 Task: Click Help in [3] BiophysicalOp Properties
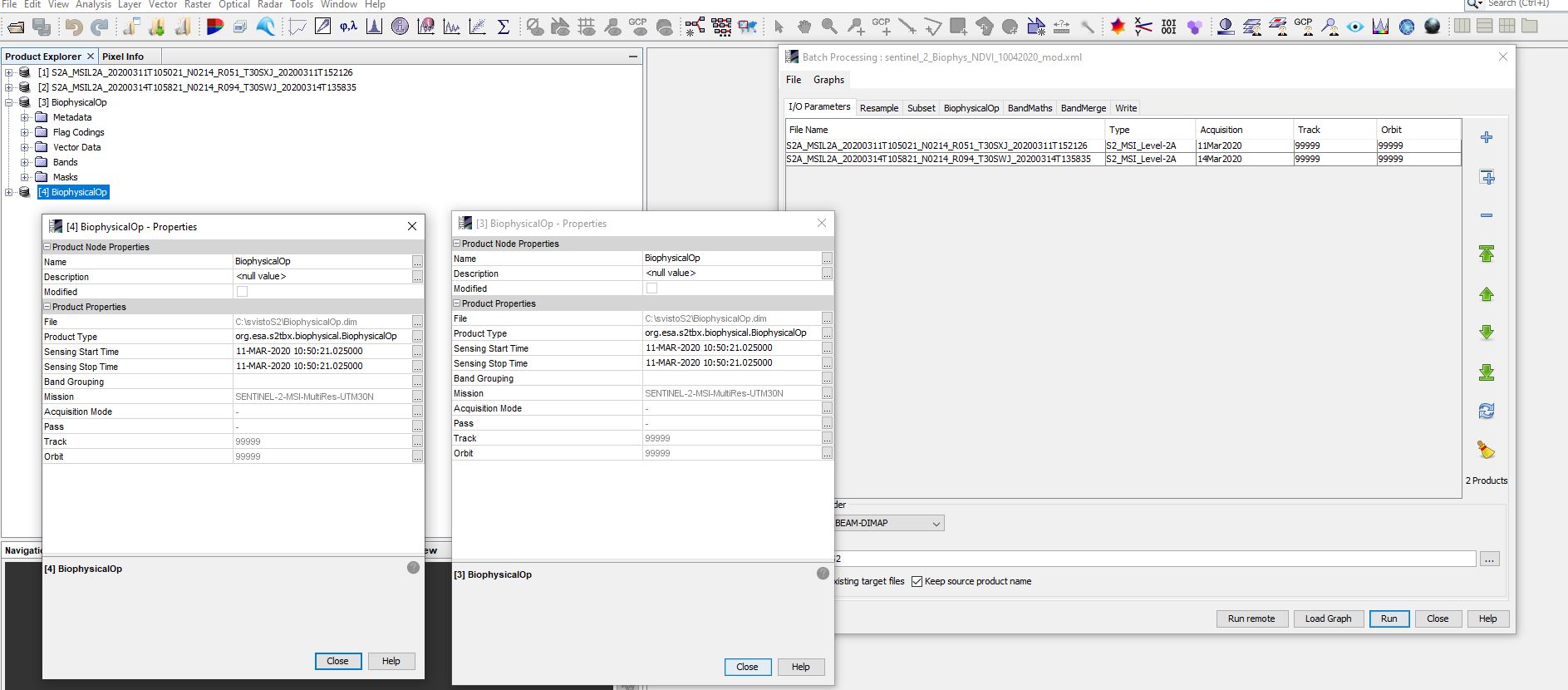pyautogui.click(x=800, y=667)
